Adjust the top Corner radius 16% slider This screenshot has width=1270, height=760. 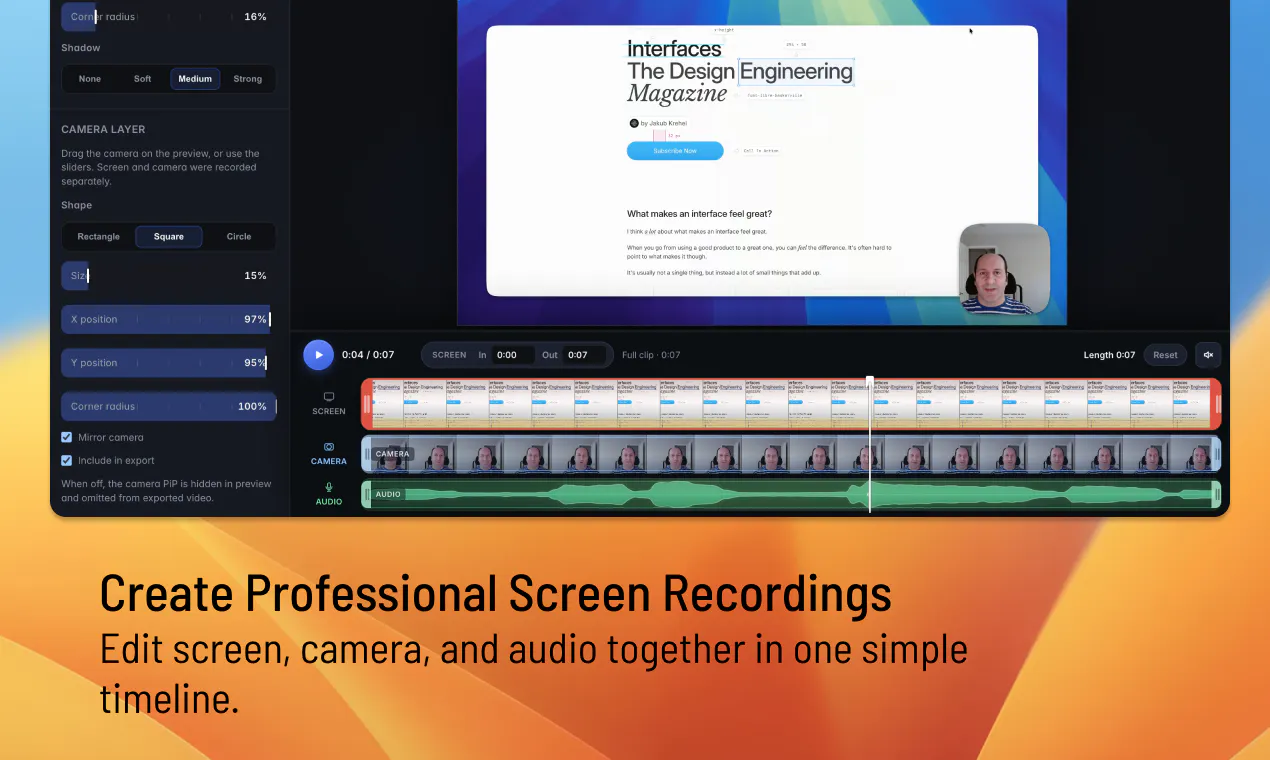(x=168, y=17)
